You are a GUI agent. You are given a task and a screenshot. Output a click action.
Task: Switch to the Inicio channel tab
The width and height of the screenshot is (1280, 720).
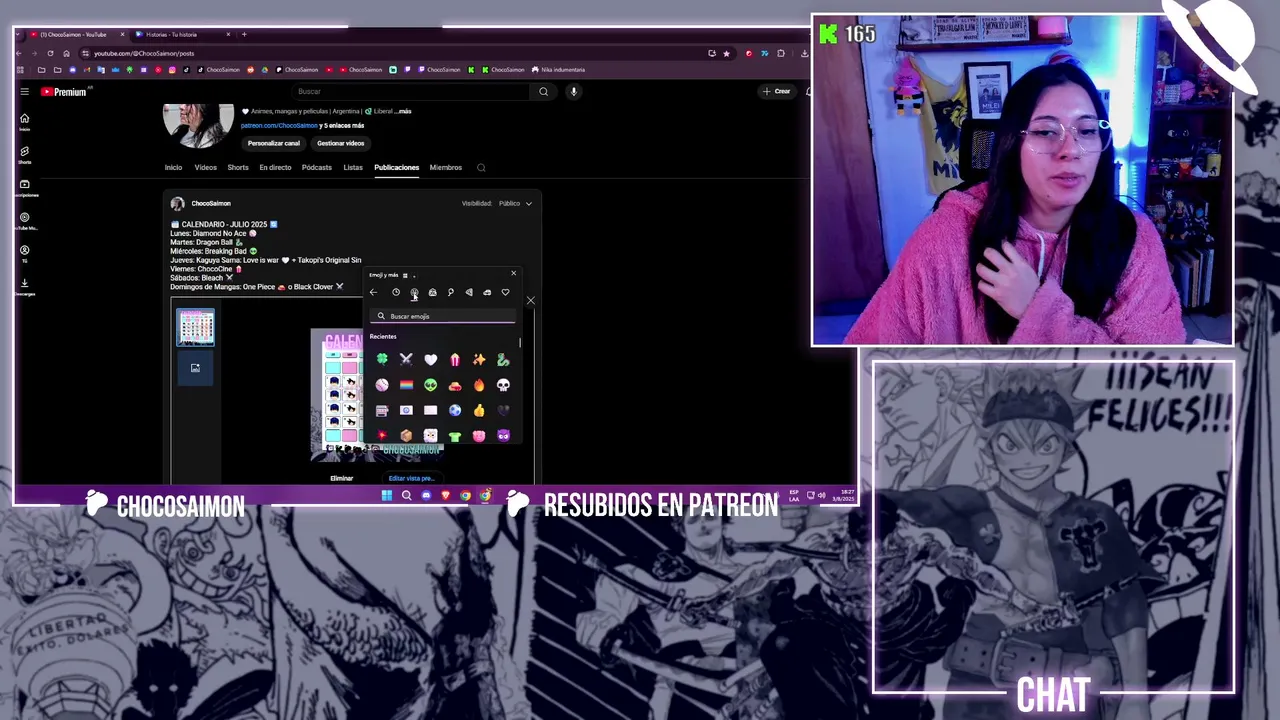[x=173, y=167]
